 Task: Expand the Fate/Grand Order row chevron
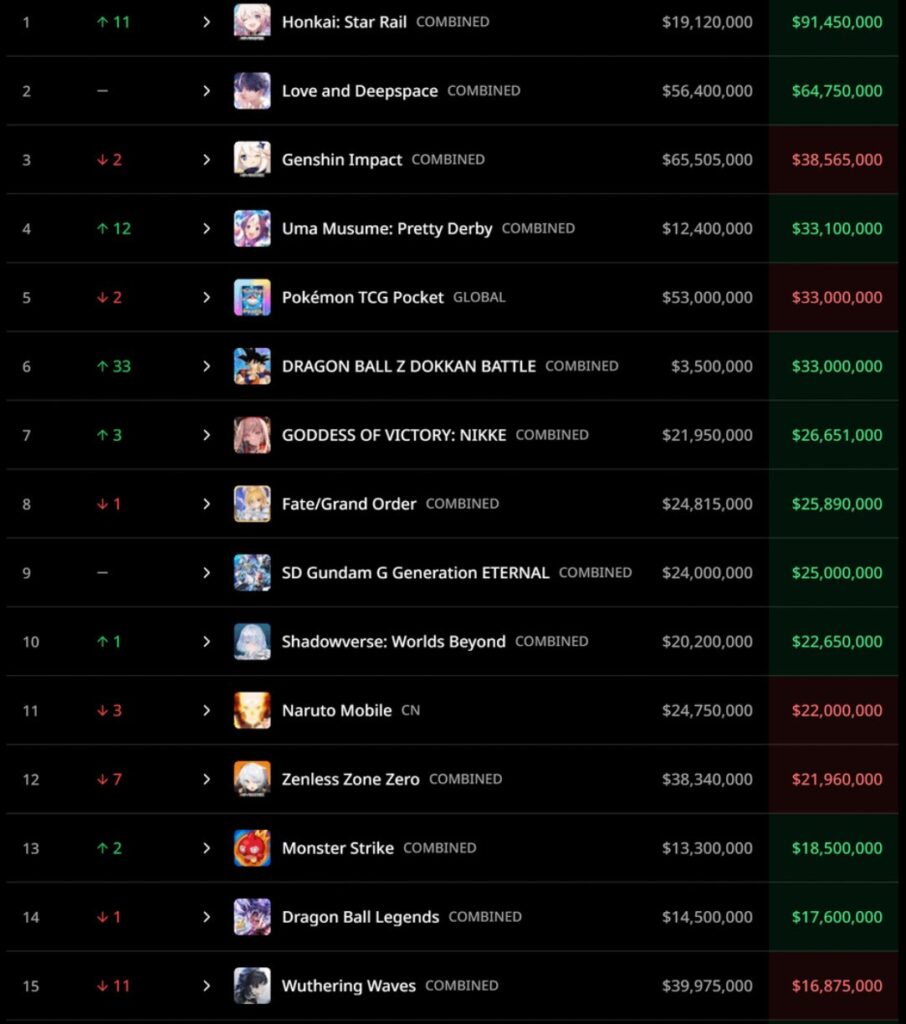click(x=207, y=504)
